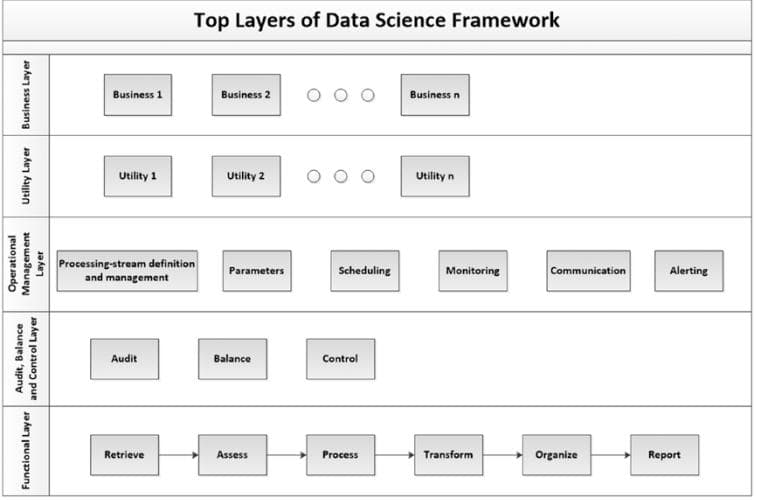Screen dimensions: 757x500
Task: Select the Balance box
Action: click(x=232, y=359)
